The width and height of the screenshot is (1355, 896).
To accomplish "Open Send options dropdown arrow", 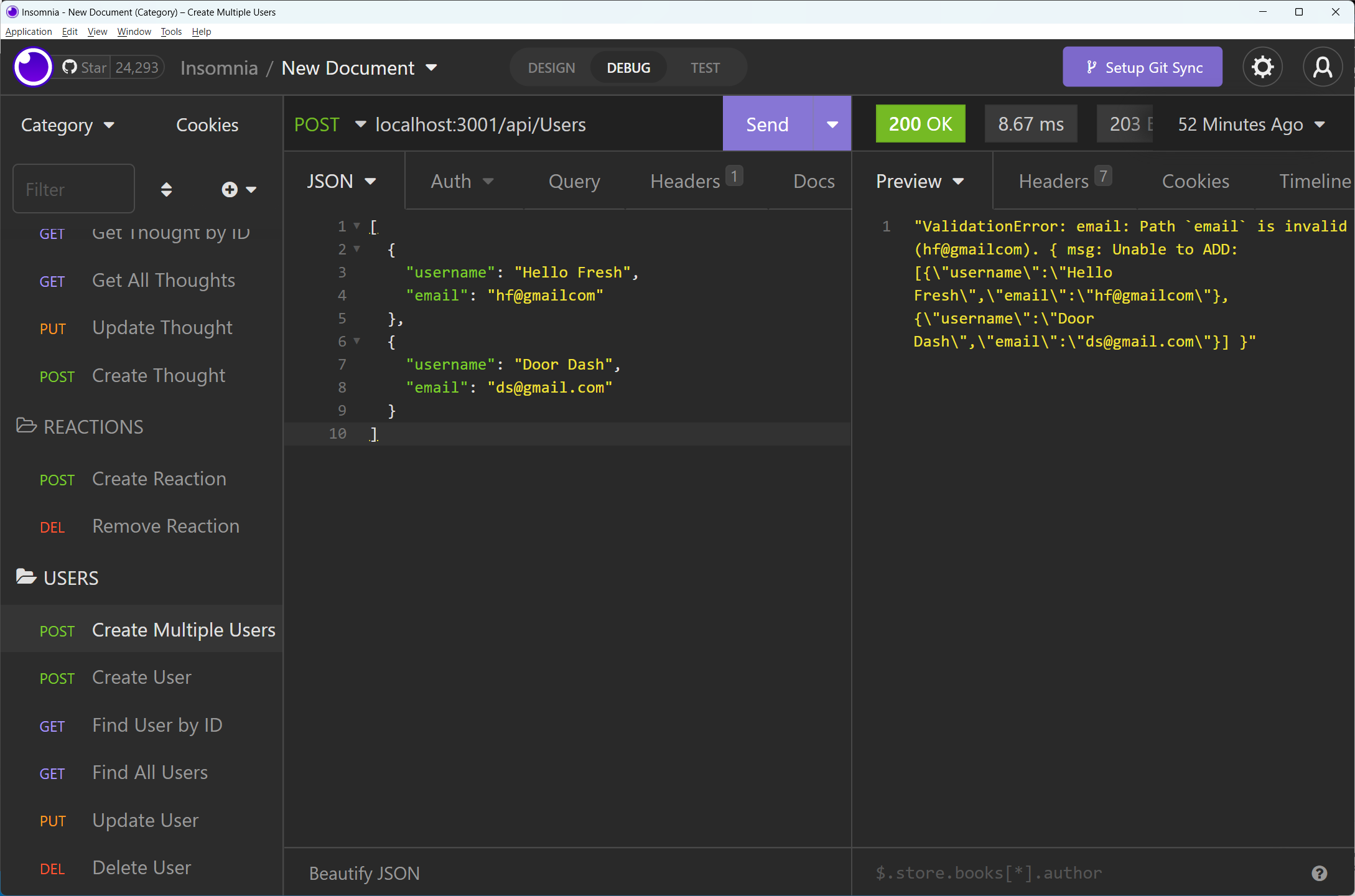I will tap(832, 124).
